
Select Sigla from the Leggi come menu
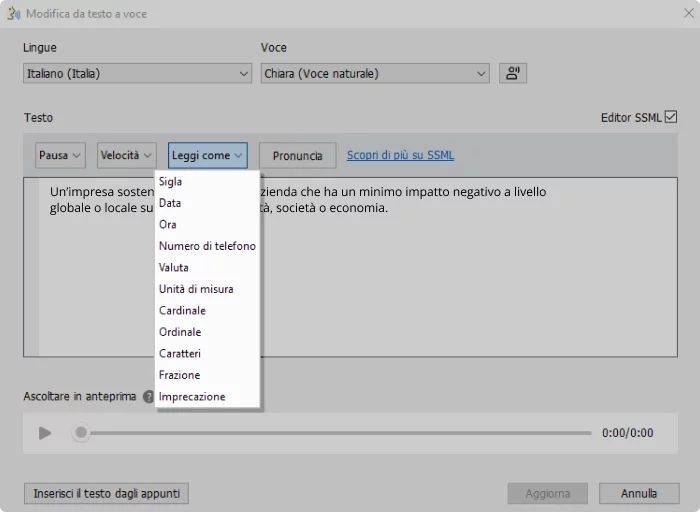207,182
